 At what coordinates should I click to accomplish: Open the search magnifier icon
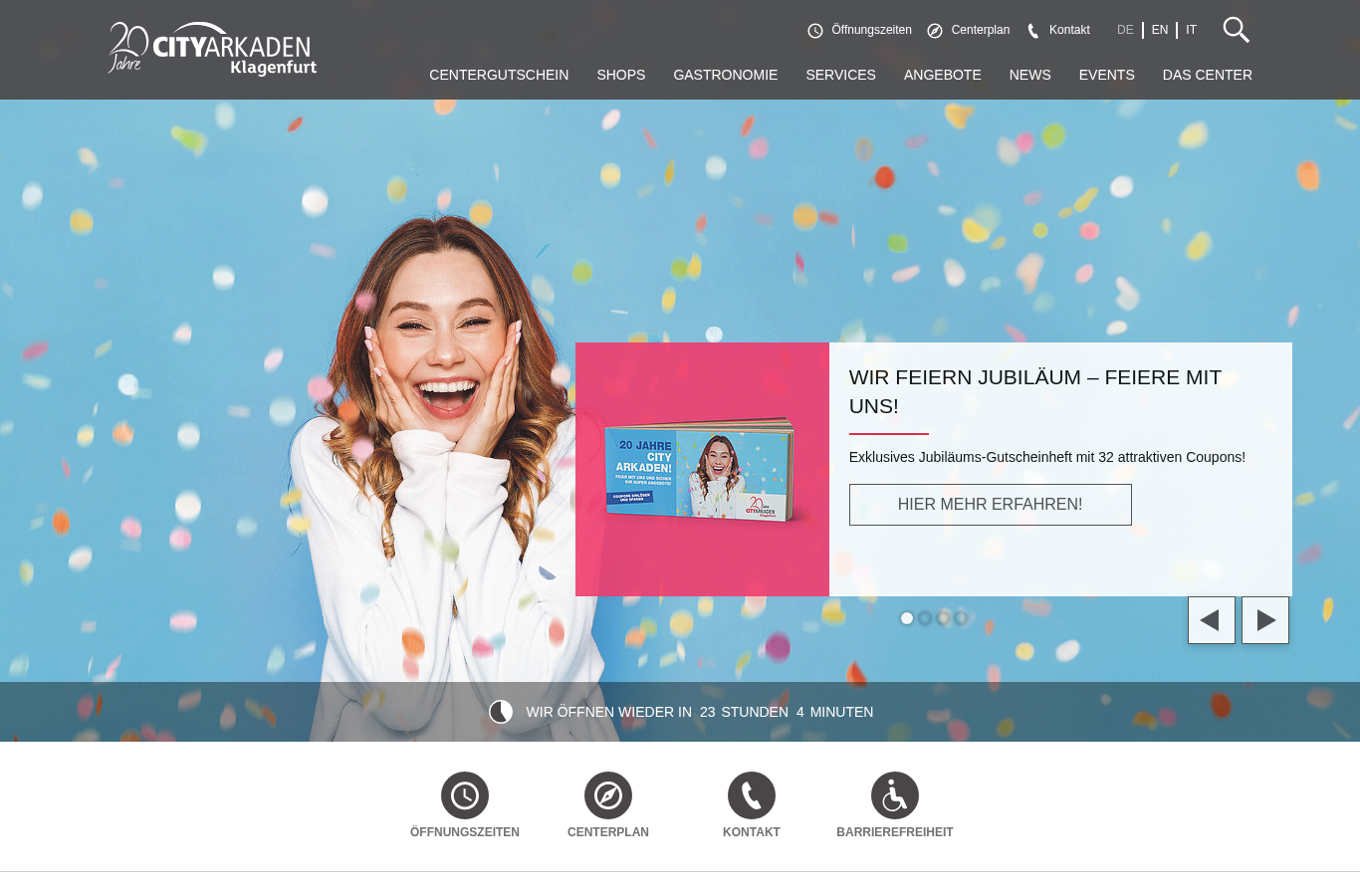pos(1236,30)
